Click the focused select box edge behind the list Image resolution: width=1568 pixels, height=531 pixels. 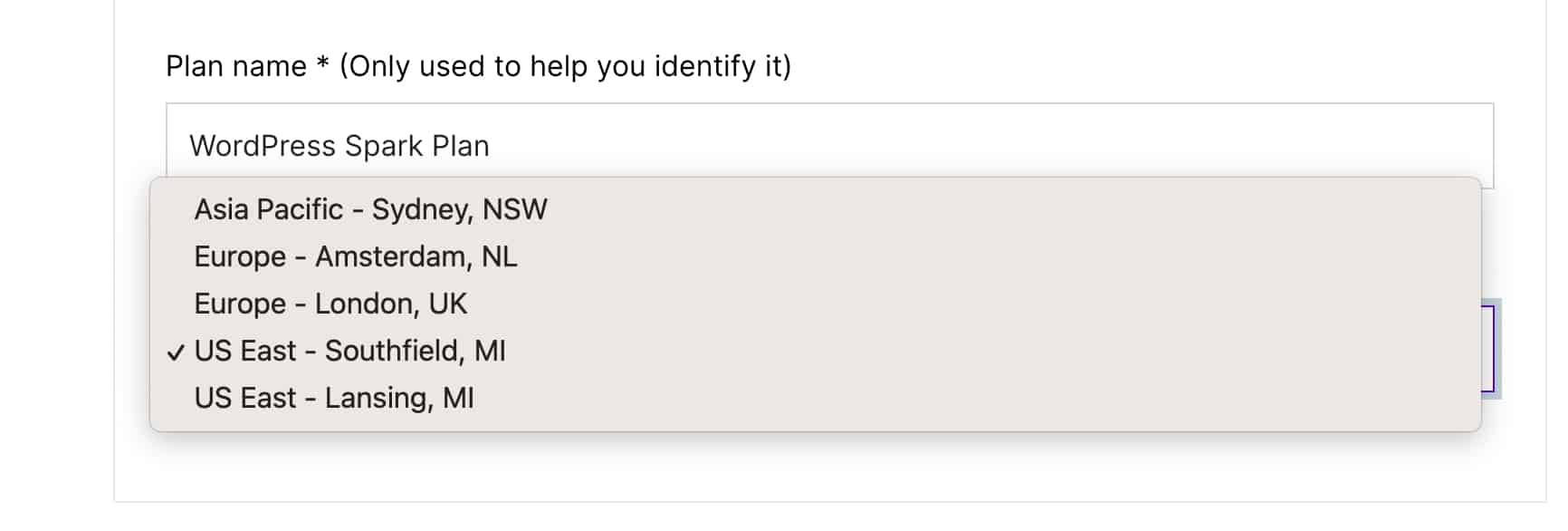click(x=1490, y=349)
